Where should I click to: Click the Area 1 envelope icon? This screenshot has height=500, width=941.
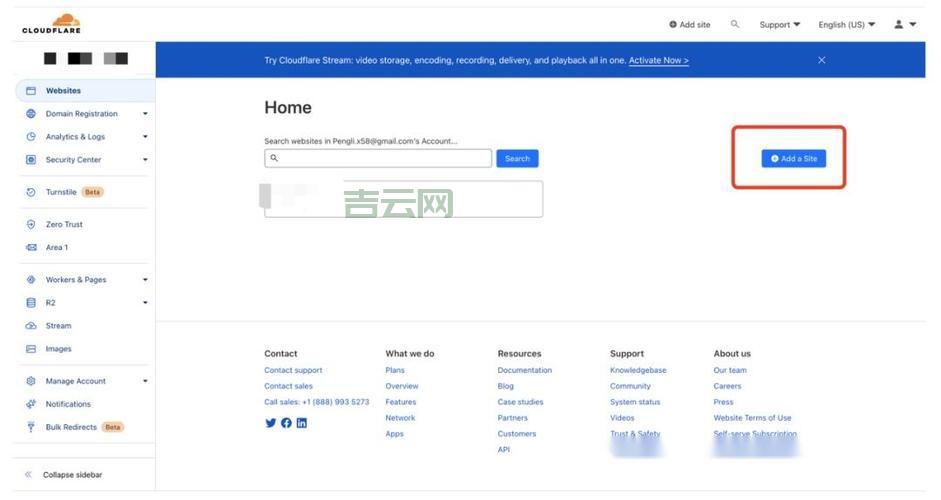coord(31,248)
